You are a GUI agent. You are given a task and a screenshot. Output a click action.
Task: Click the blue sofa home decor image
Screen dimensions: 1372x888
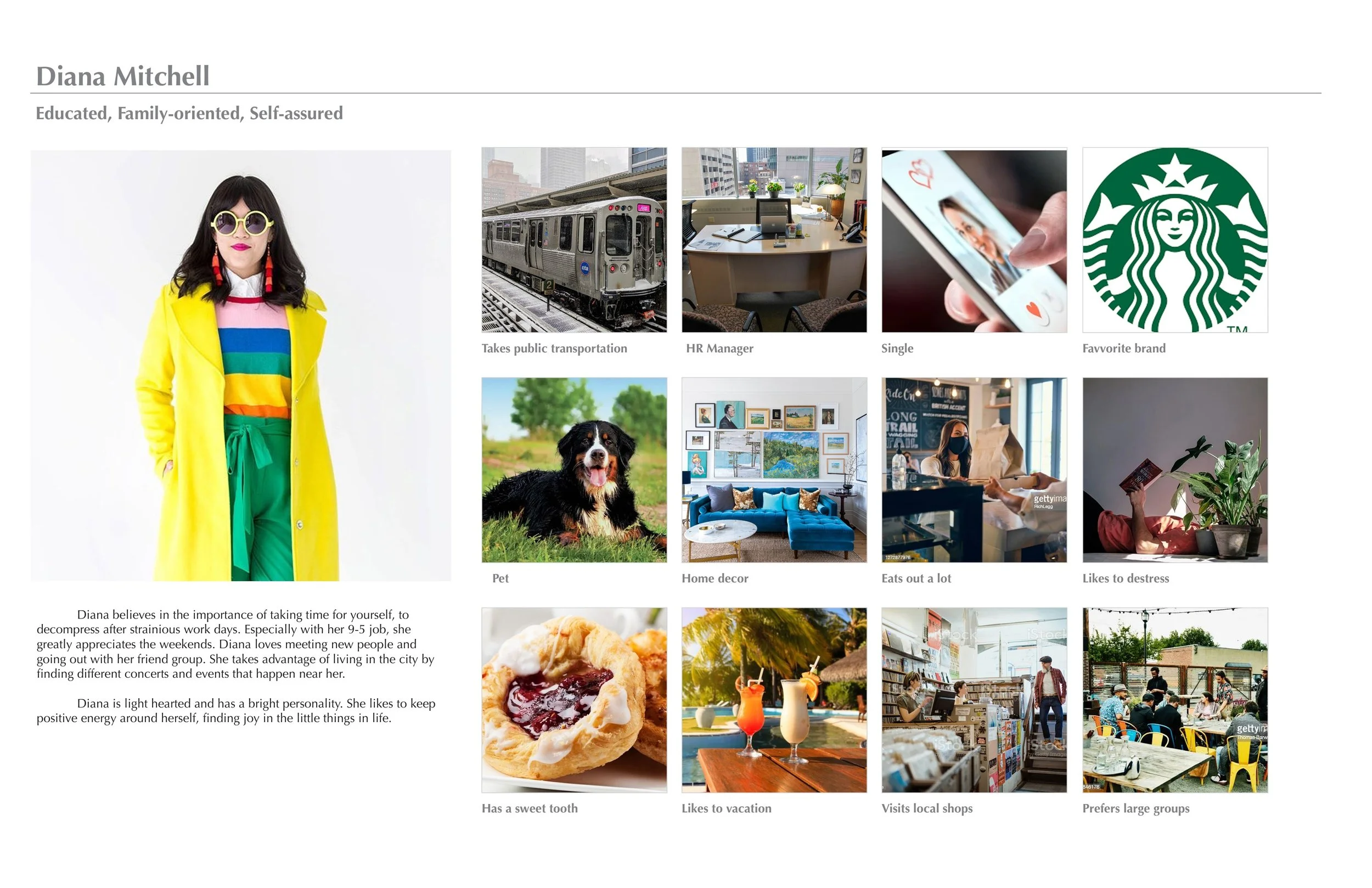[x=774, y=470]
